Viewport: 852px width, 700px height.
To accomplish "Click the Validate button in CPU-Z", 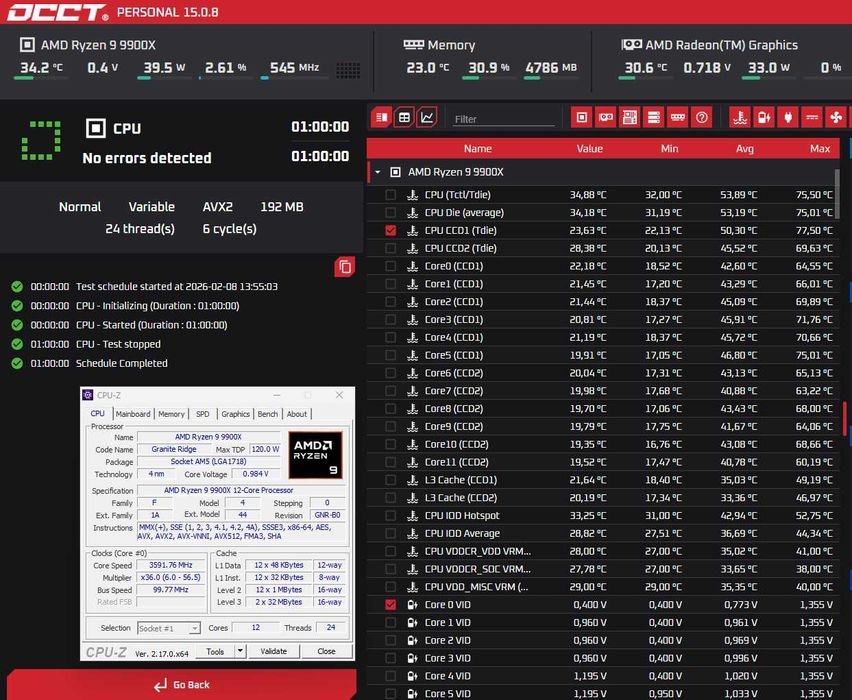I will pos(273,651).
